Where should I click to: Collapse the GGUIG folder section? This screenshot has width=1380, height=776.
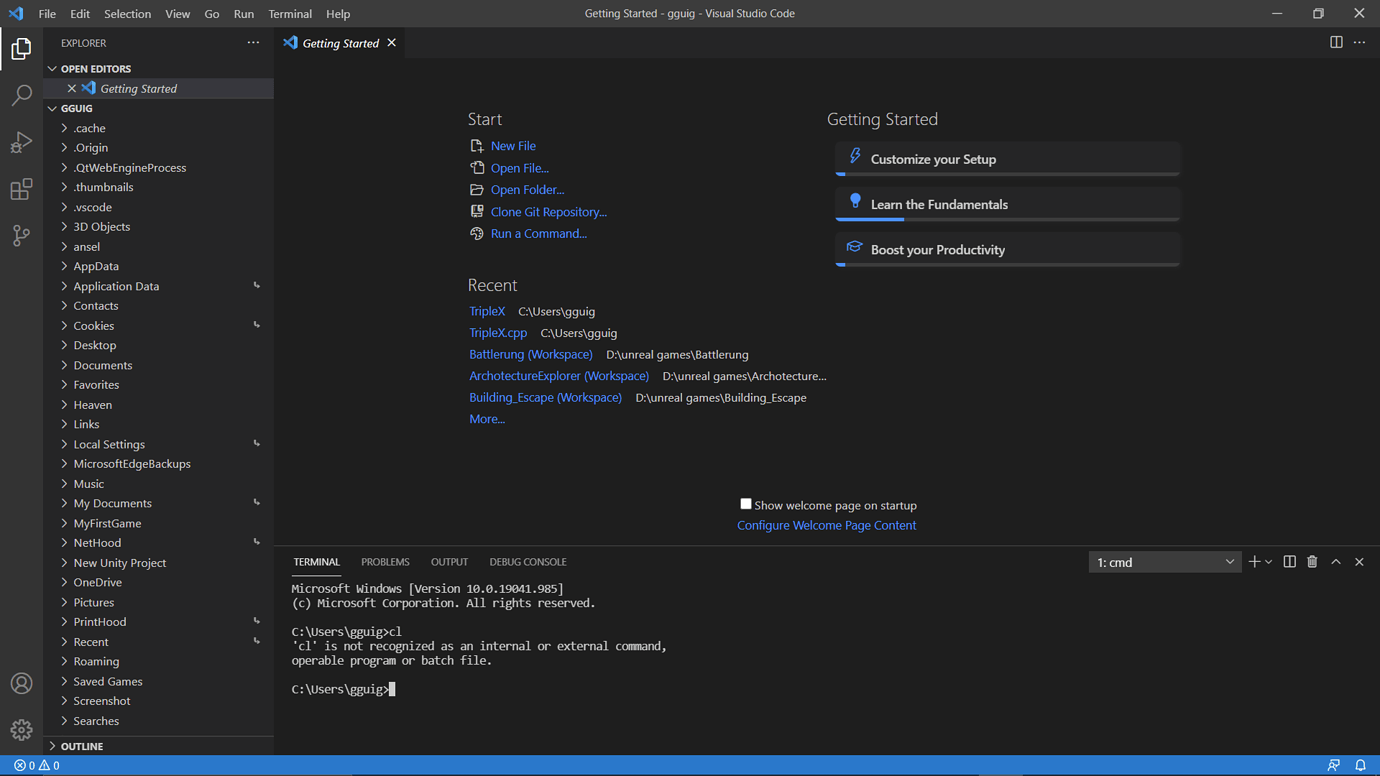[52, 108]
